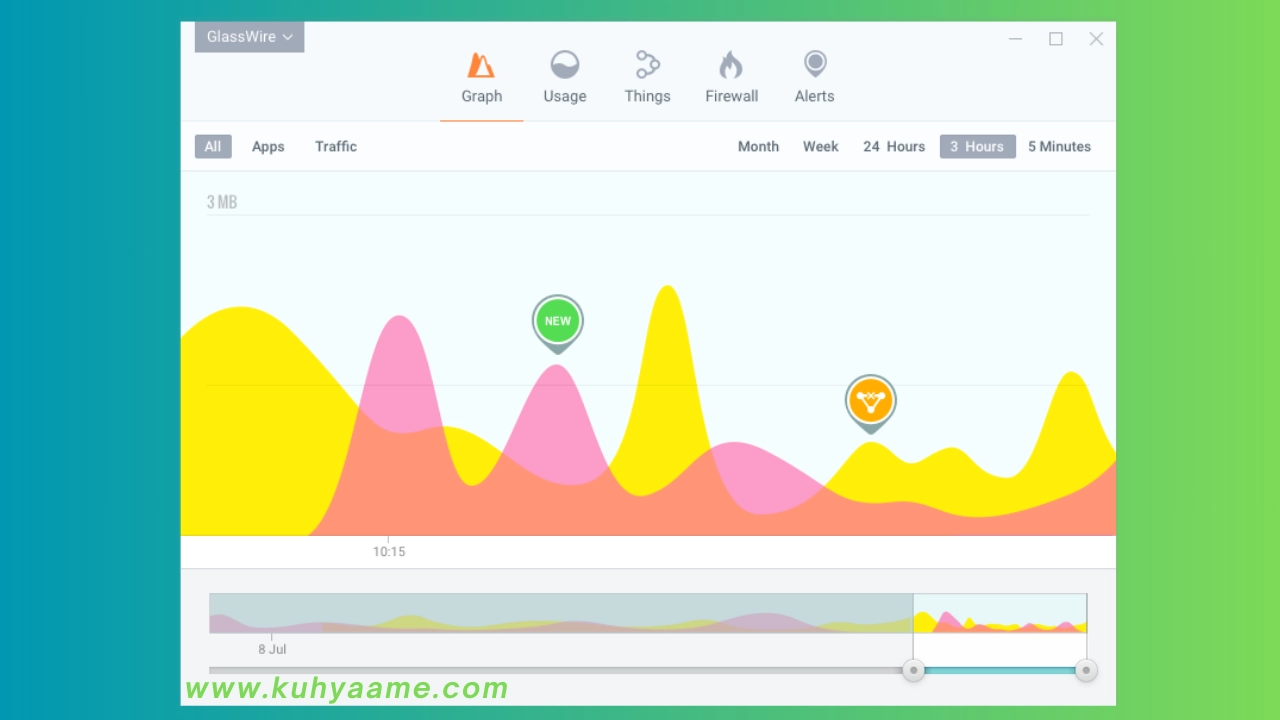Open the GlassWire menu dropdown
The width and height of the screenshot is (1280, 720).
coord(249,37)
